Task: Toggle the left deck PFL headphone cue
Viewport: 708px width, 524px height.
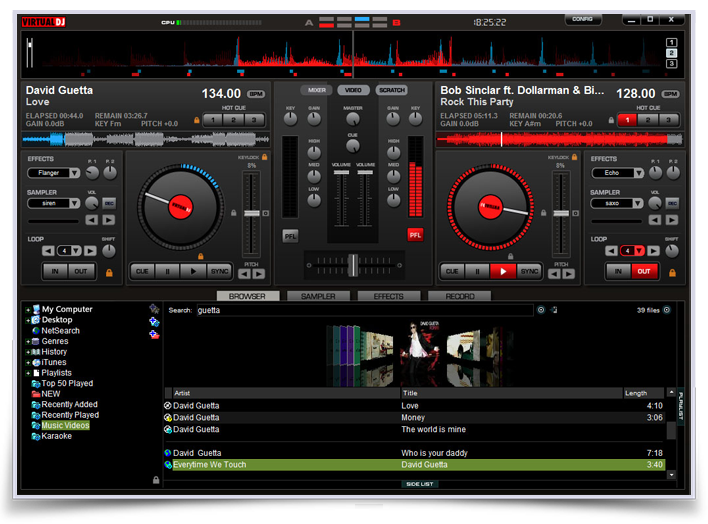Action: (x=291, y=235)
